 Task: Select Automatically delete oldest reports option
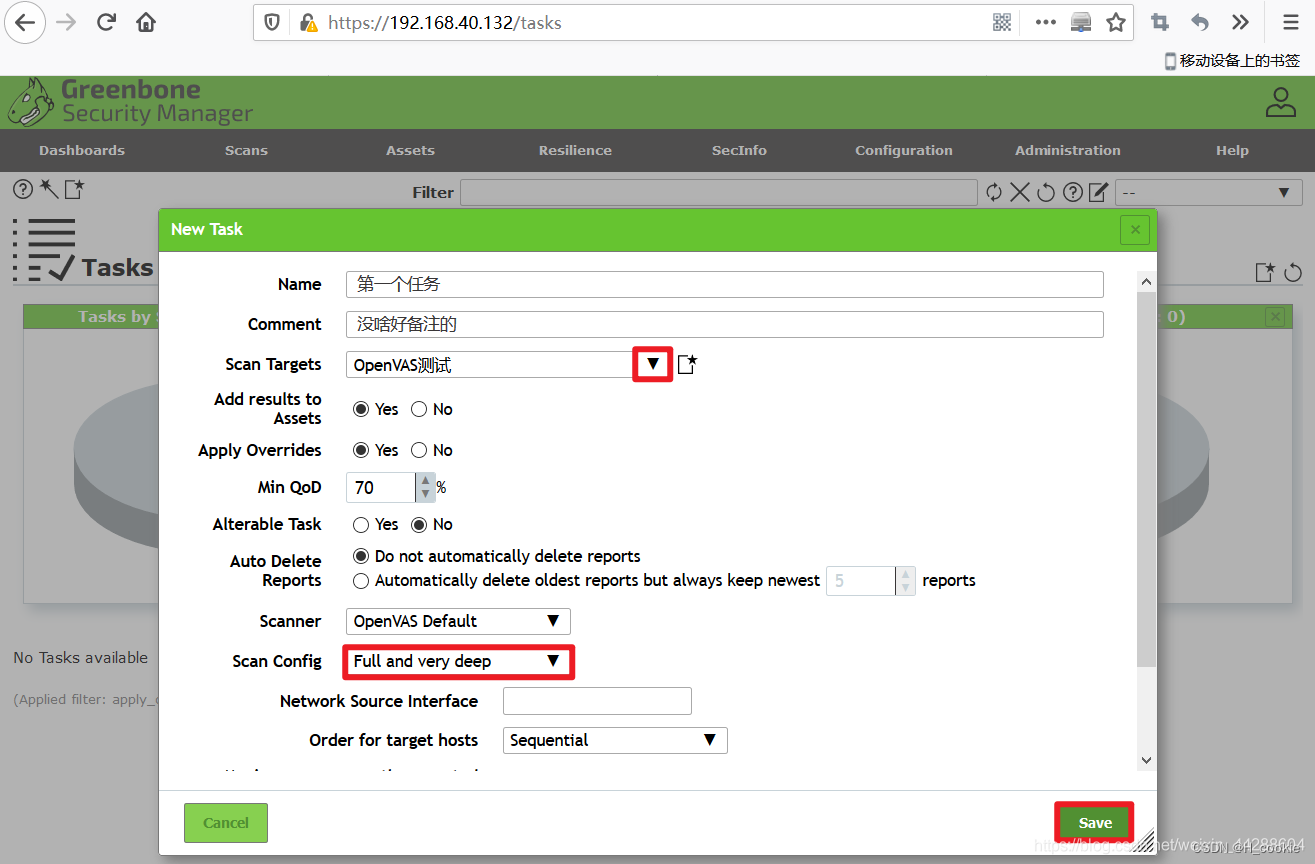pyautogui.click(x=361, y=580)
